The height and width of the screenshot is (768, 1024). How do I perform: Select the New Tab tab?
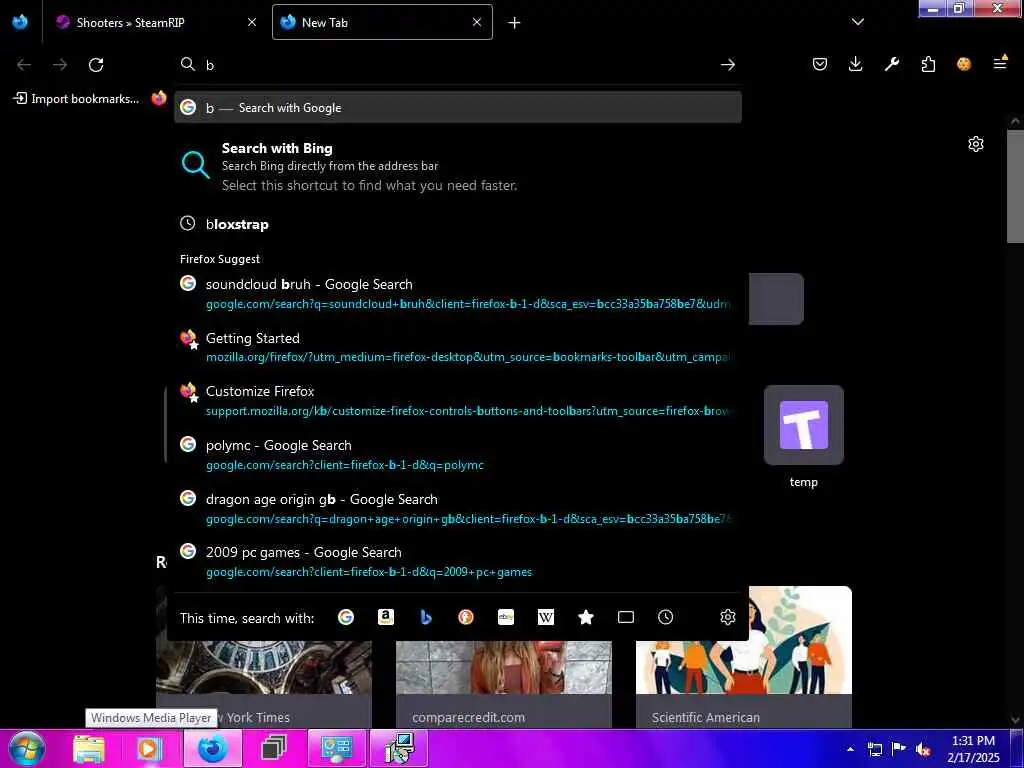pyautogui.click(x=382, y=22)
